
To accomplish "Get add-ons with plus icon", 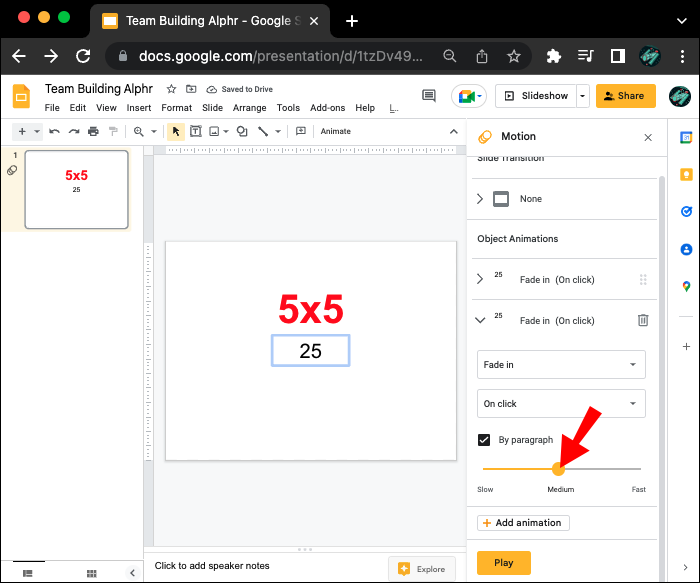I will point(686,346).
